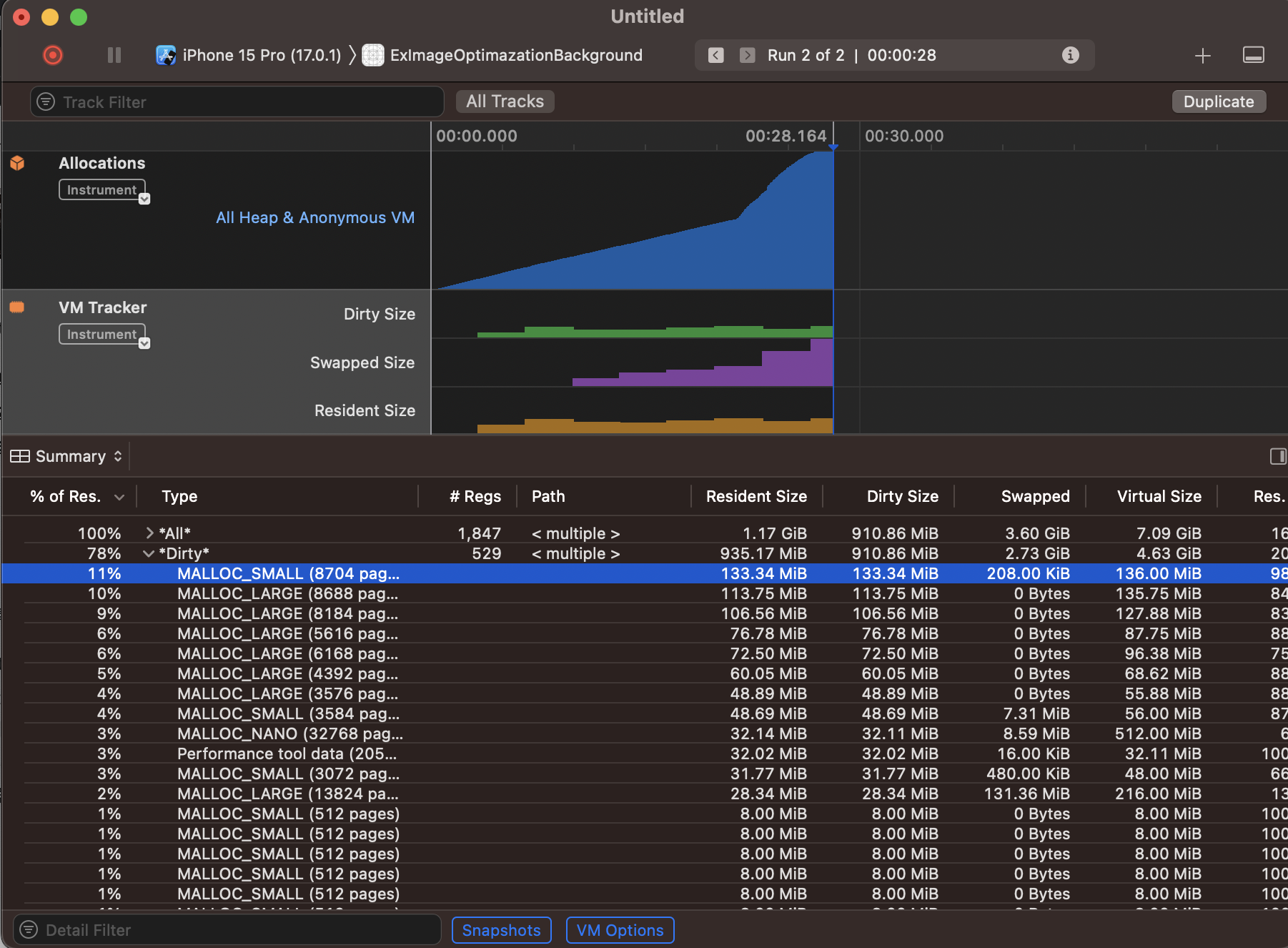Click the 7.09 GiB virtual size cell
This screenshot has height=948, width=1288.
1169,533
